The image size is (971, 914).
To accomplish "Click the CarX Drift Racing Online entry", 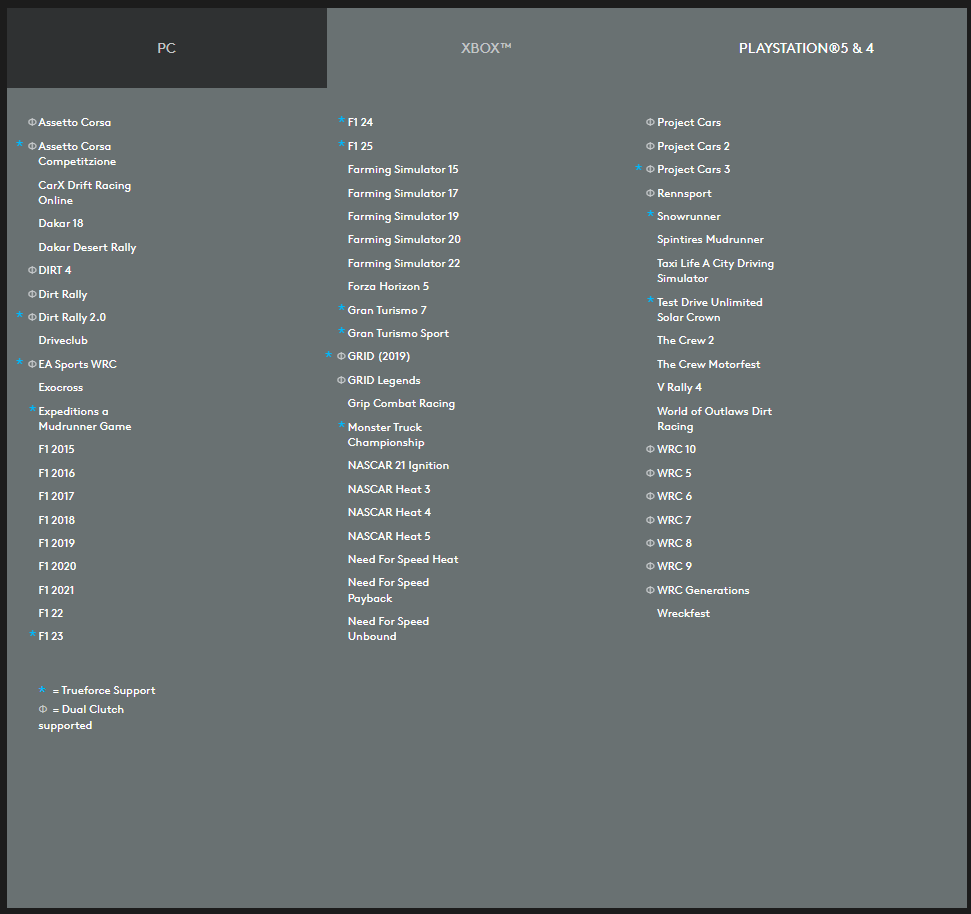I will coord(84,192).
